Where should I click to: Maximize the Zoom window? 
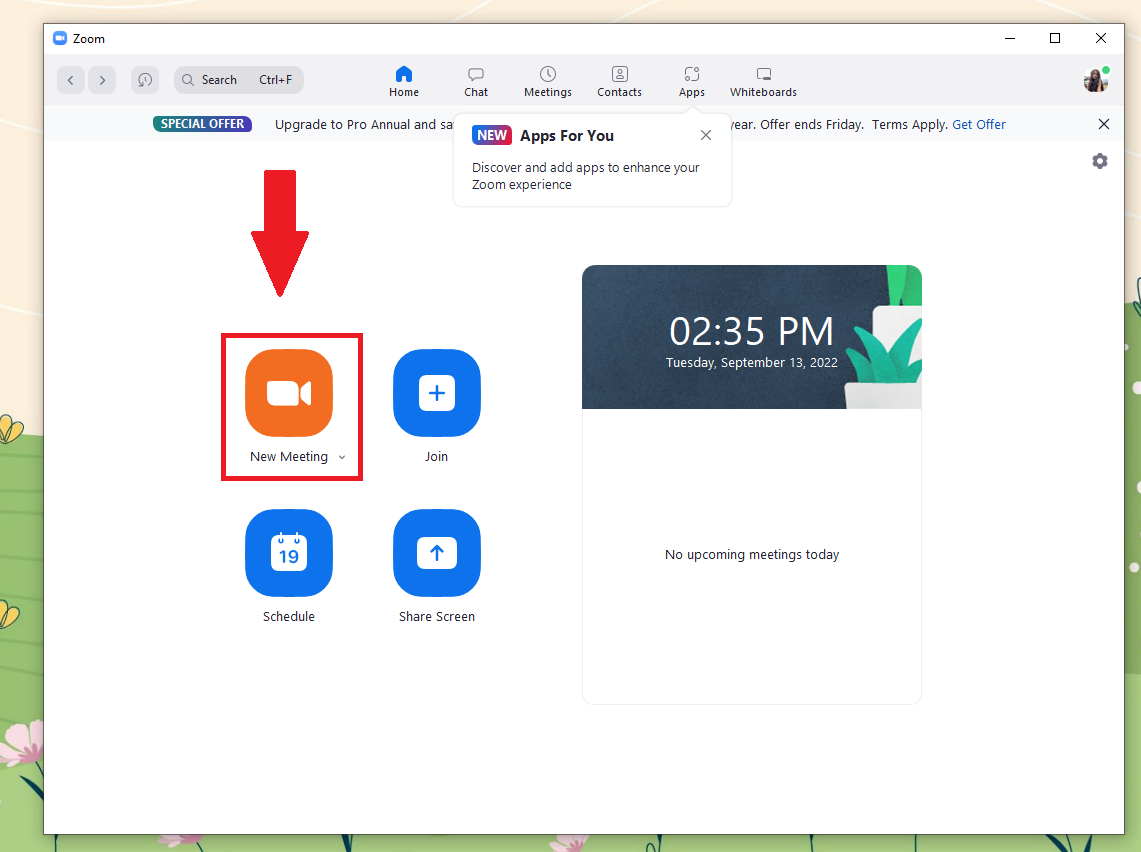[1055, 39]
